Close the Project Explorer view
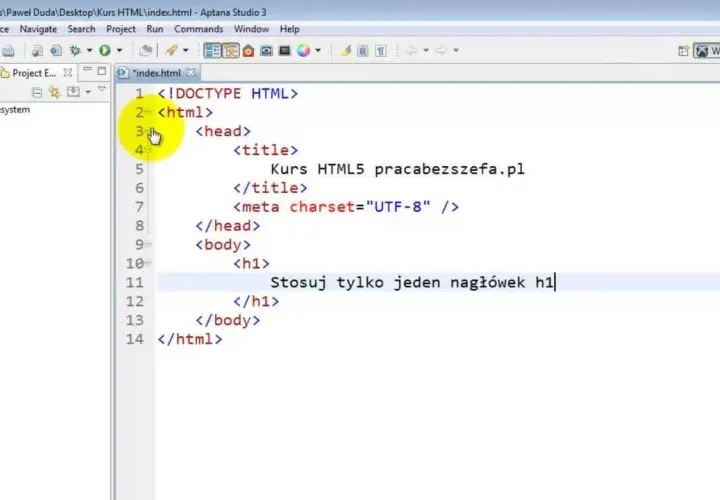The height and width of the screenshot is (500, 720). [x=68, y=73]
